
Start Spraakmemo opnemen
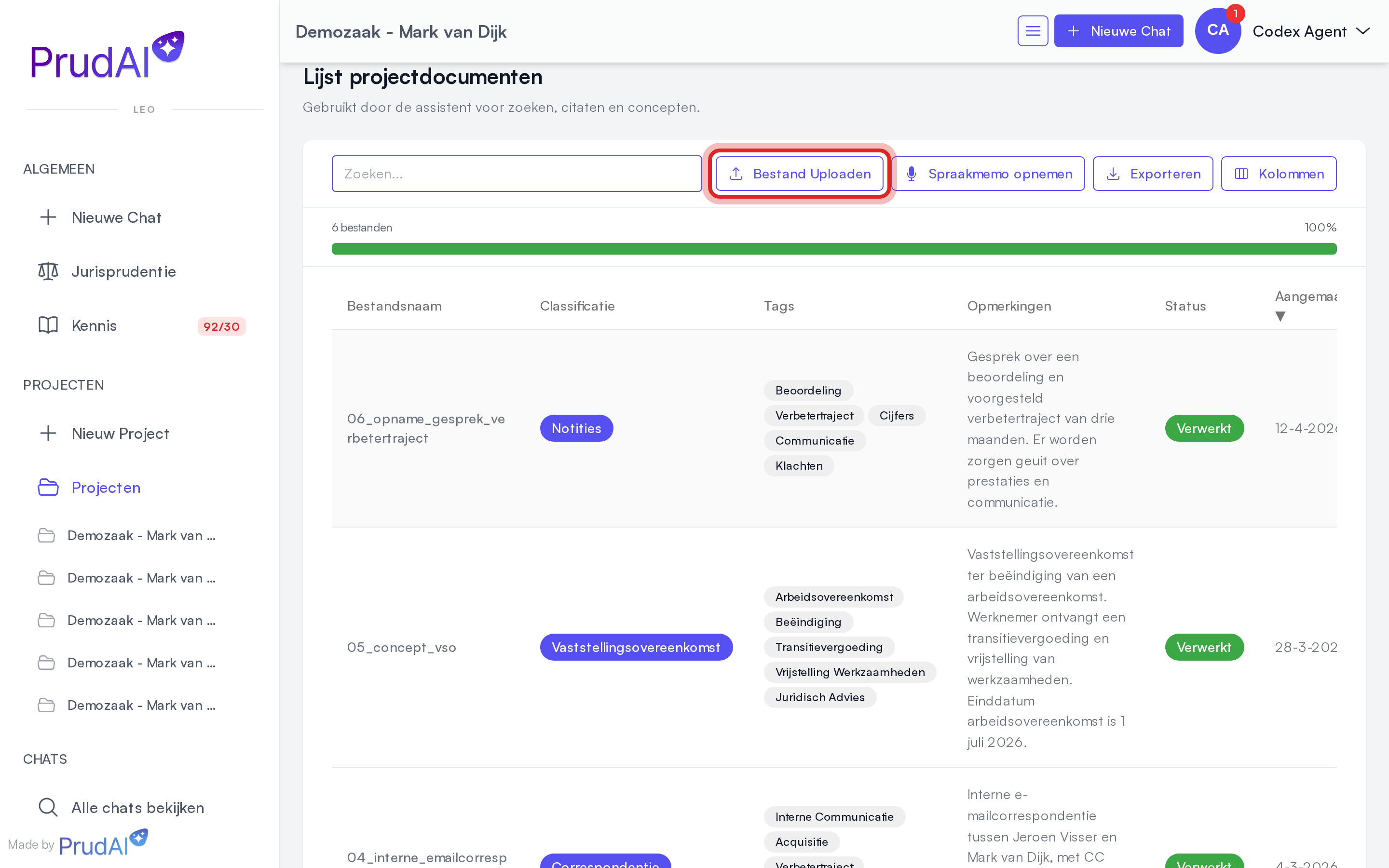coord(988,174)
